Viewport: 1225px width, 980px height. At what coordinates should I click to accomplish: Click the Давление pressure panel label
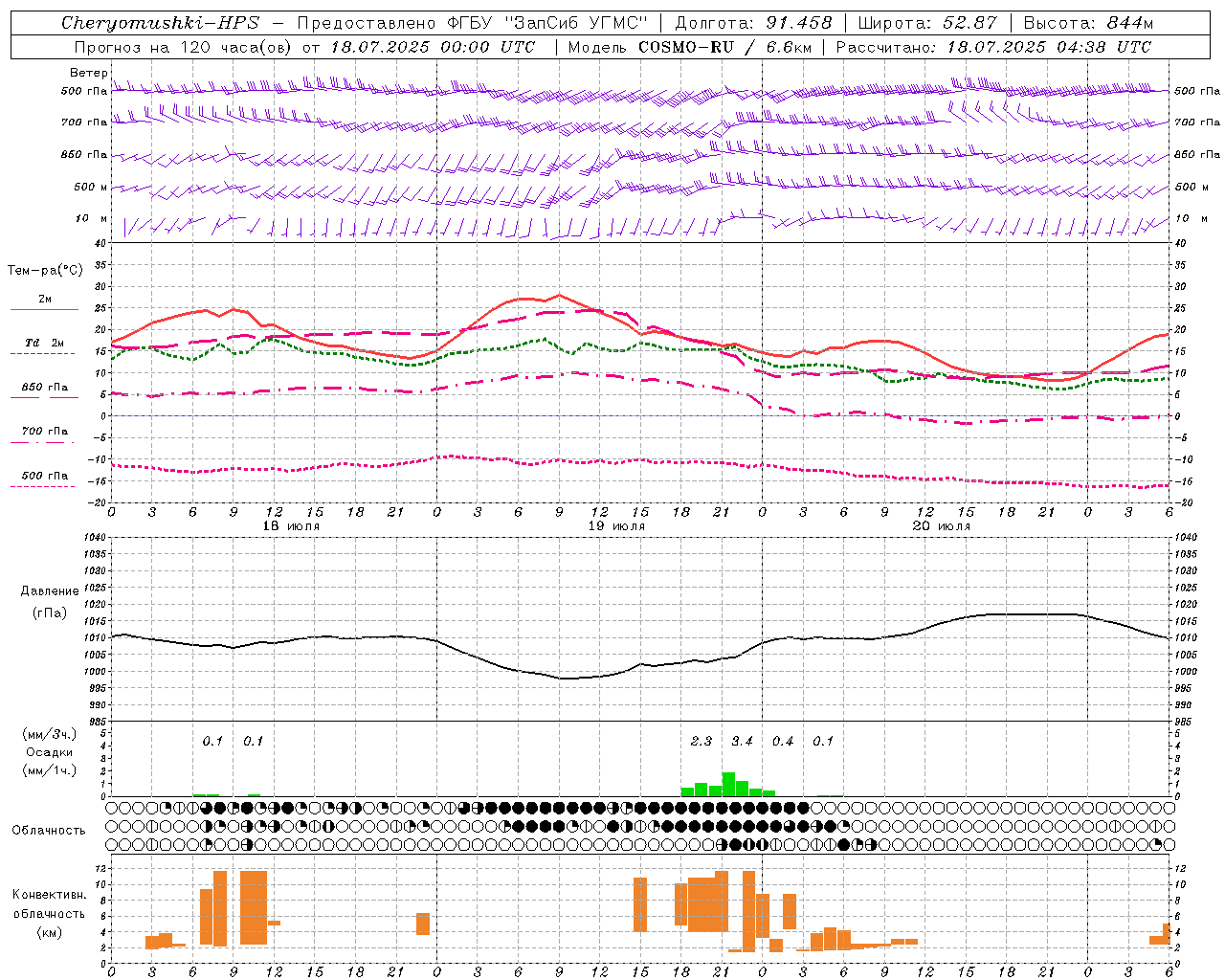pos(50,591)
